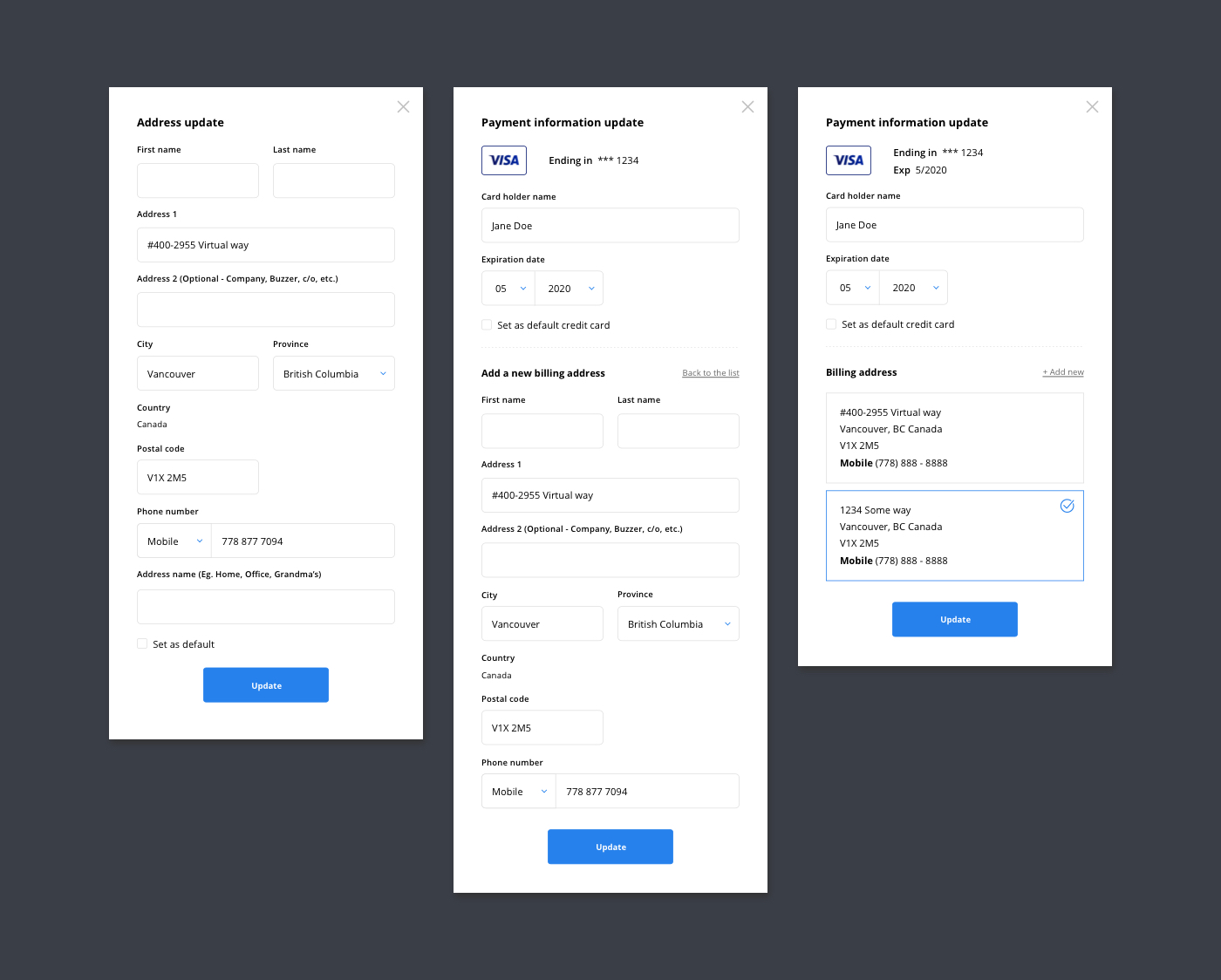The height and width of the screenshot is (980, 1221).
Task: Click Card holder name field in the middle panel
Action: click(x=610, y=225)
